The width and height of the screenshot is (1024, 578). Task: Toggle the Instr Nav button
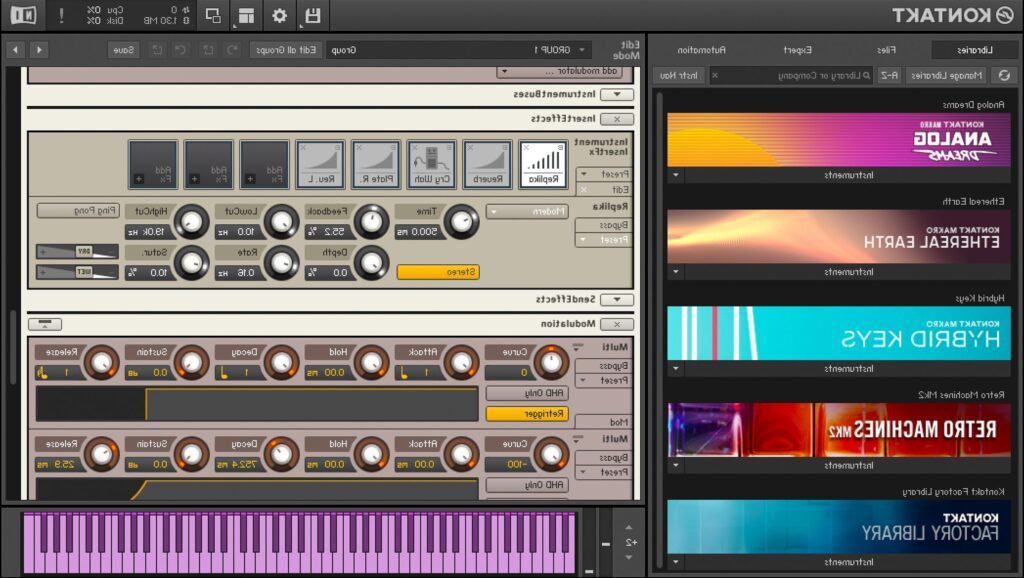[x=679, y=76]
